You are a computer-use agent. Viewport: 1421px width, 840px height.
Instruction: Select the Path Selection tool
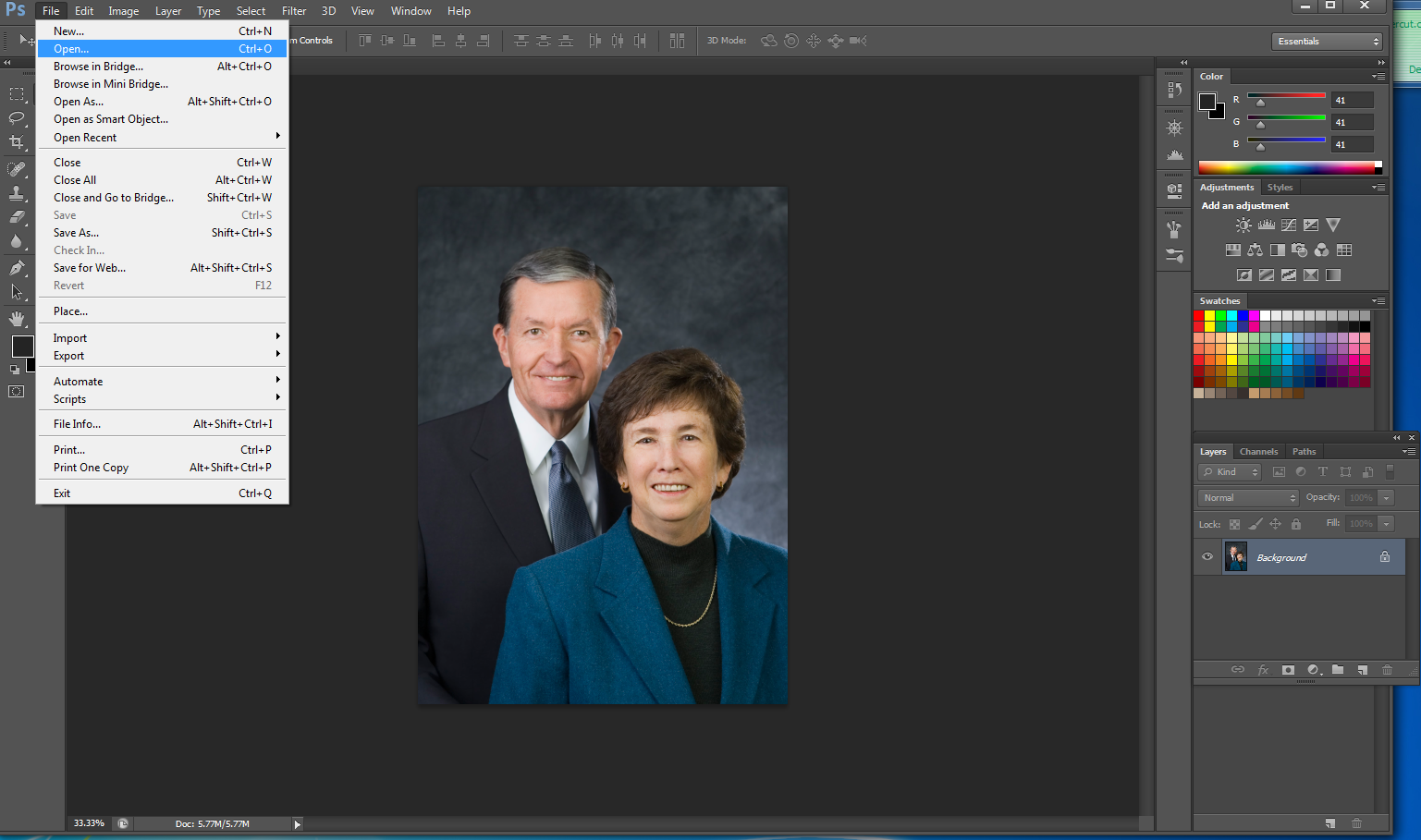click(17, 292)
